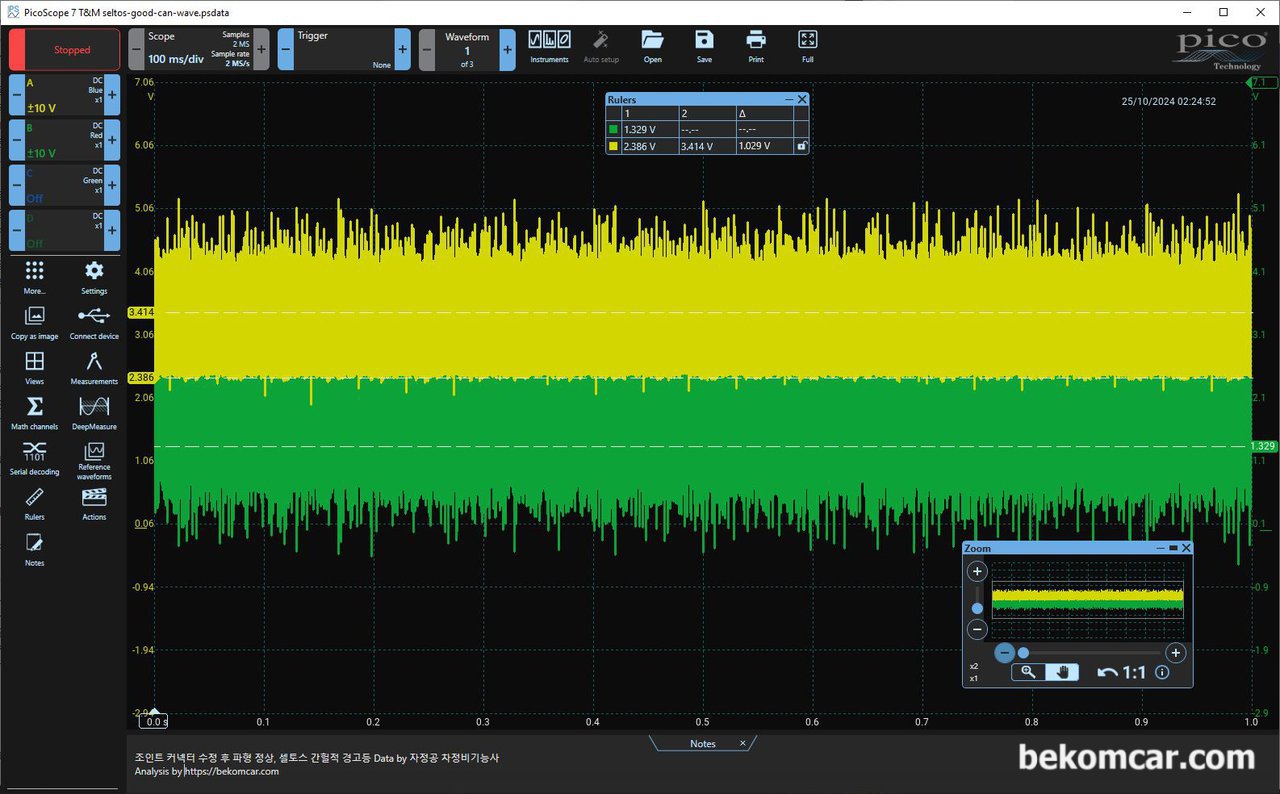
Task: Open Channel D Off options
Action: [64, 230]
